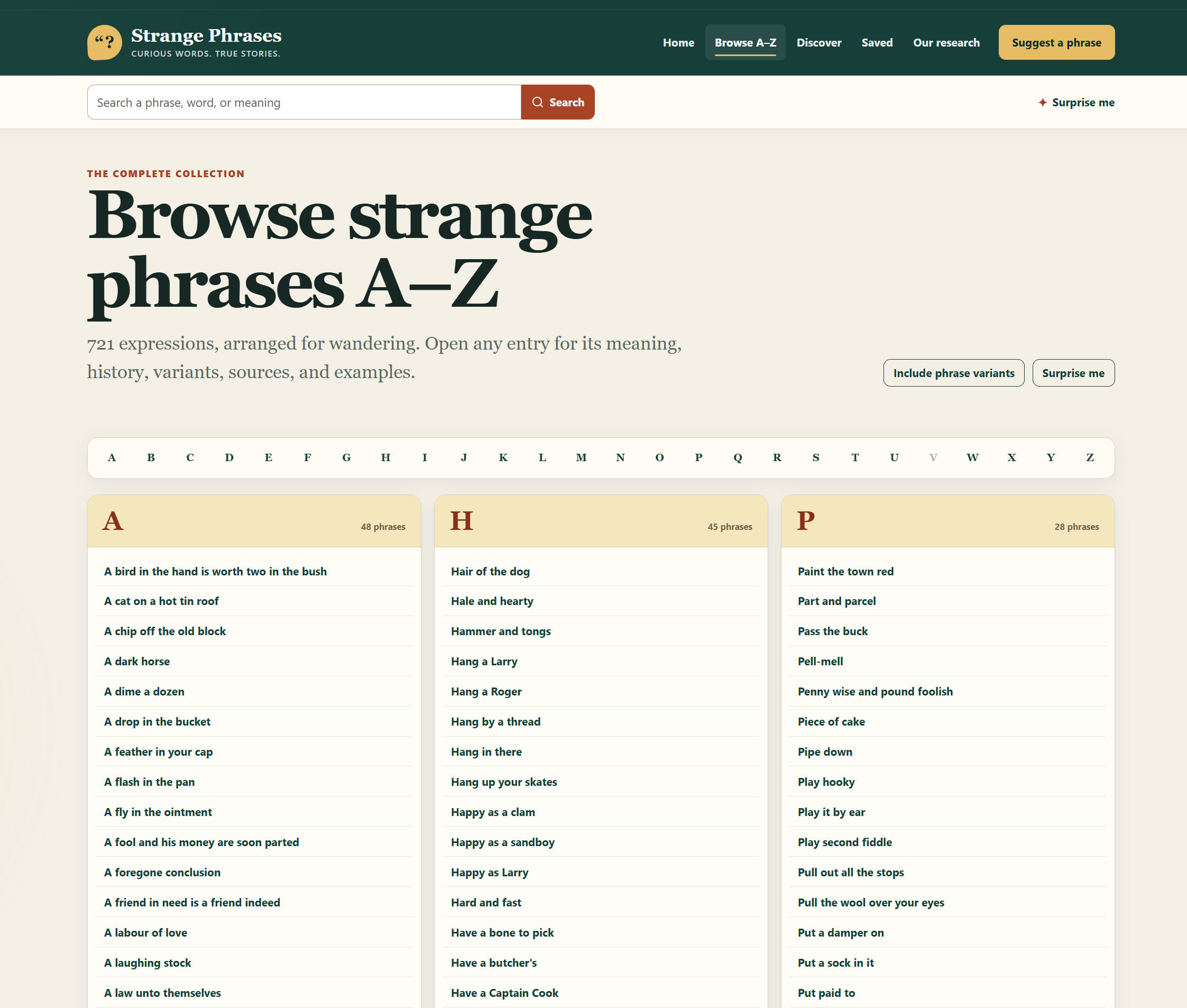The image size is (1187, 1008).
Task: Open the 'Pull out all the stops' entry
Action: point(947,872)
